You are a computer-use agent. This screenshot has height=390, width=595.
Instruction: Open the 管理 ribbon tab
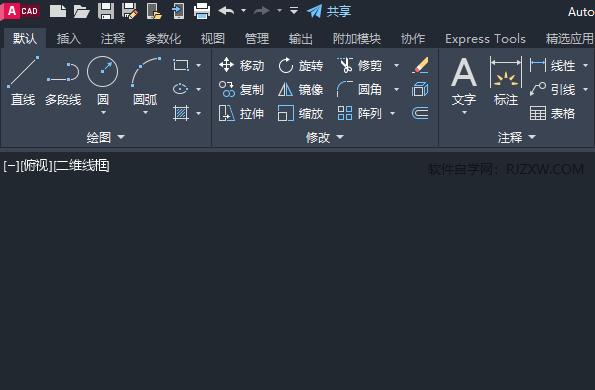click(x=257, y=38)
